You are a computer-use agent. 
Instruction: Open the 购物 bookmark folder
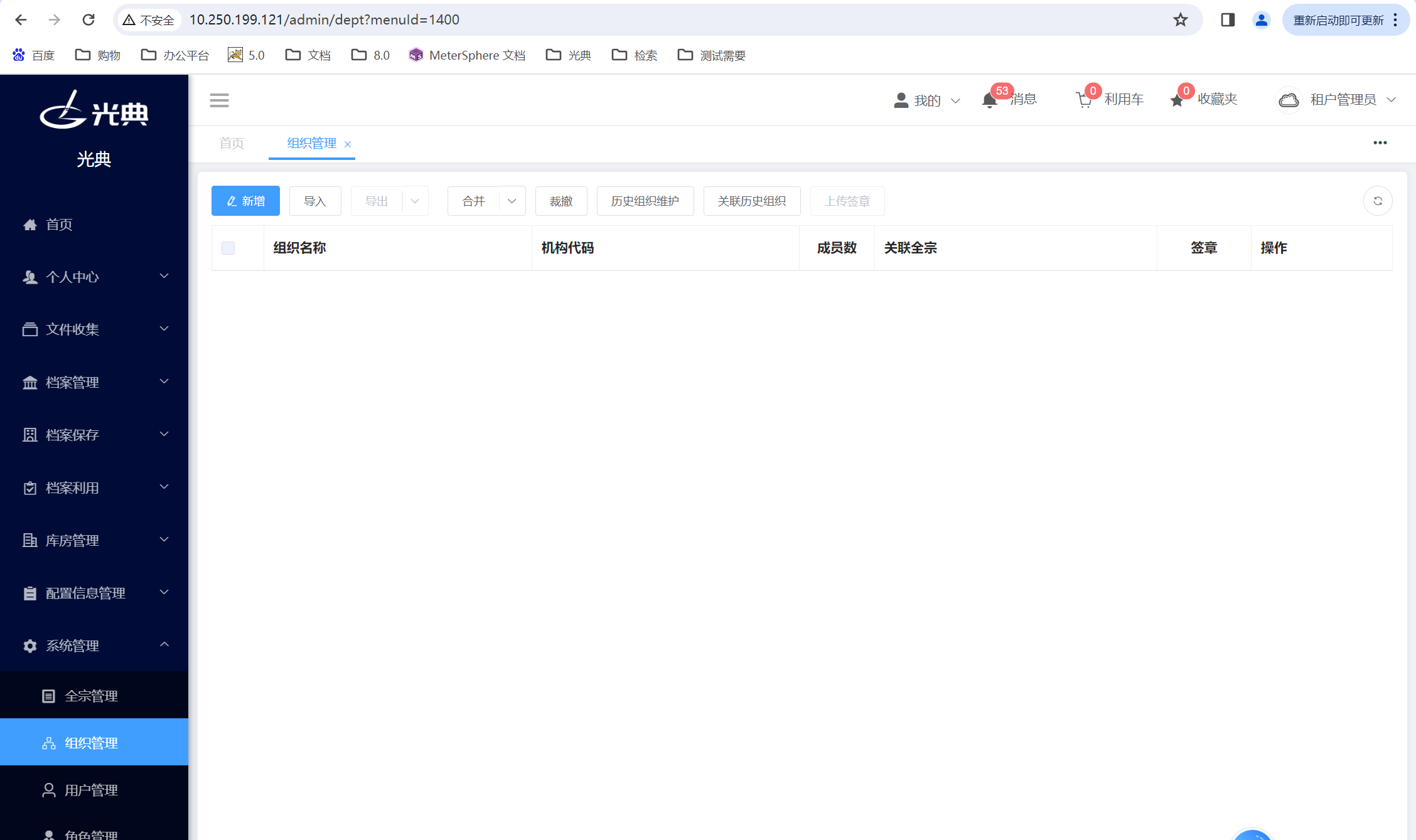click(x=97, y=55)
